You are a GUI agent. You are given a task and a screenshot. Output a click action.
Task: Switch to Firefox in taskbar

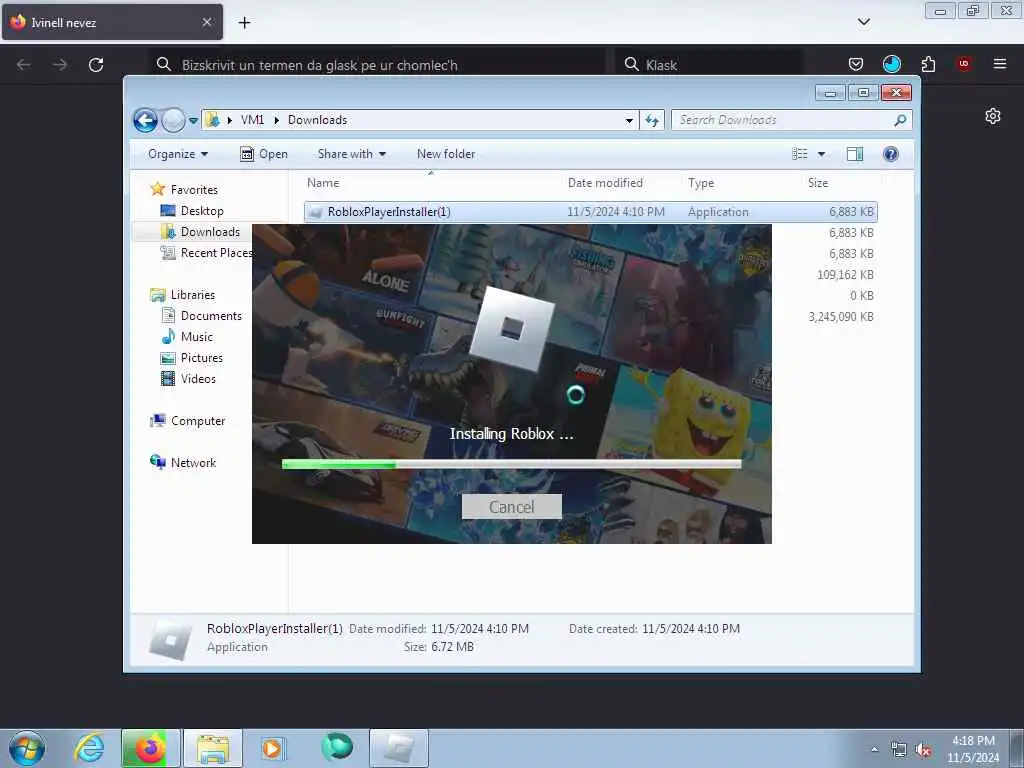click(x=150, y=748)
